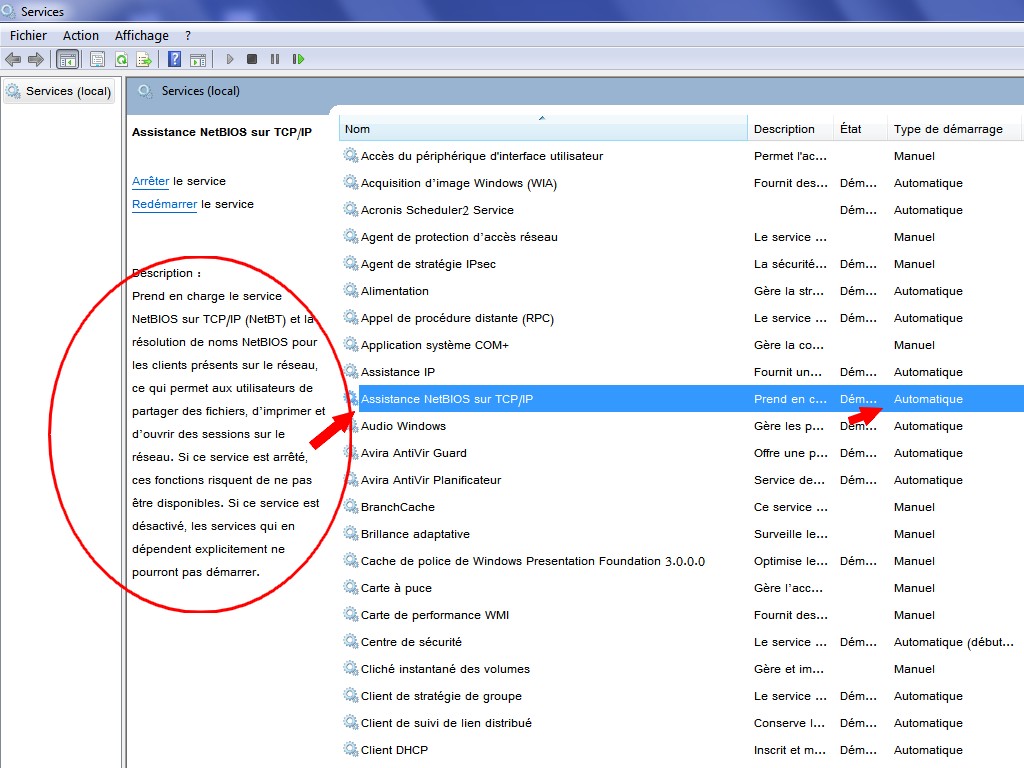Click the Forward arrow in toolbar
The height and width of the screenshot is (768, 1024).
(36, 59)
